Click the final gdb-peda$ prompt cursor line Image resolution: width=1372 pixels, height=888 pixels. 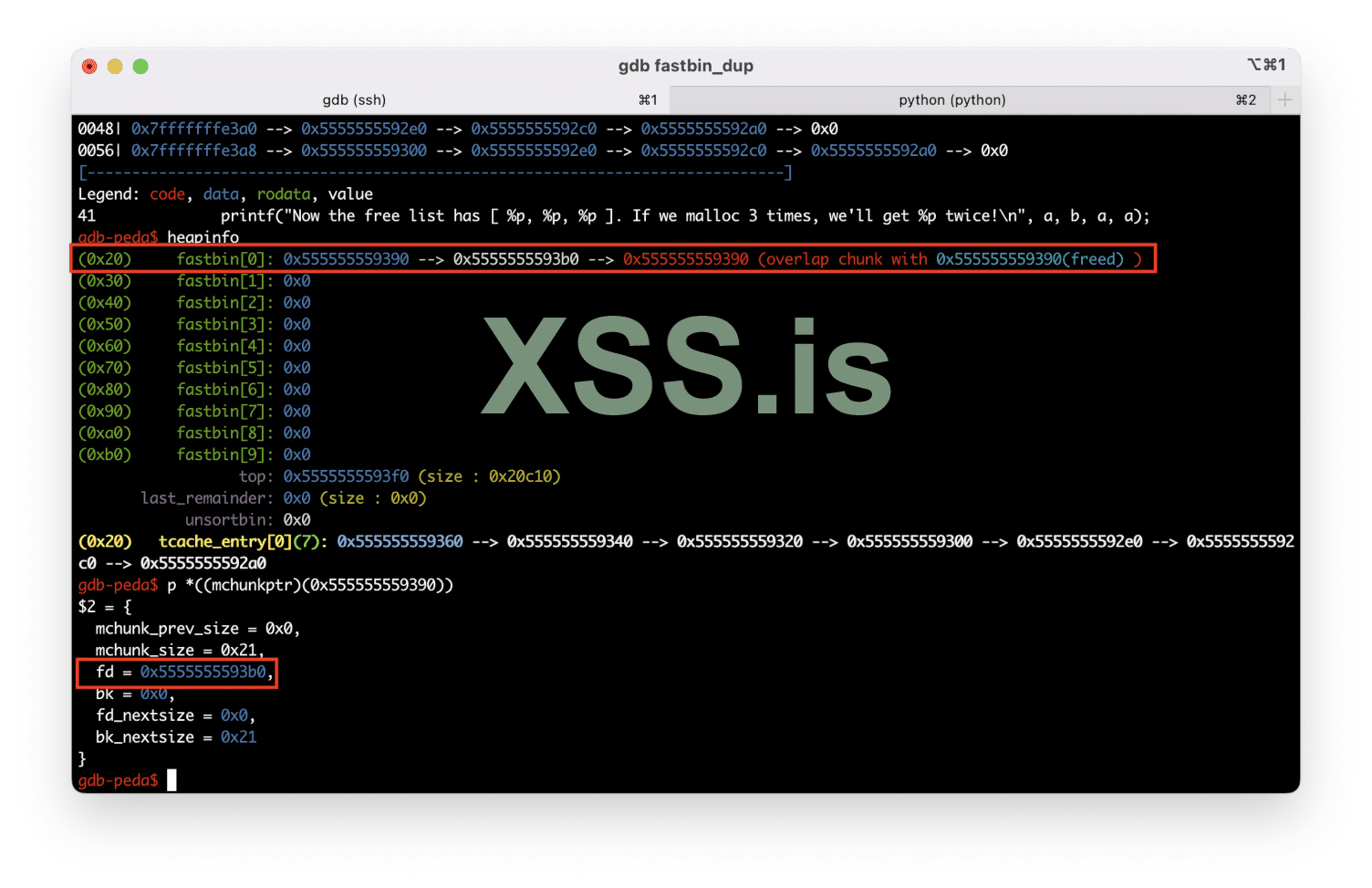[x=127, y=780]
